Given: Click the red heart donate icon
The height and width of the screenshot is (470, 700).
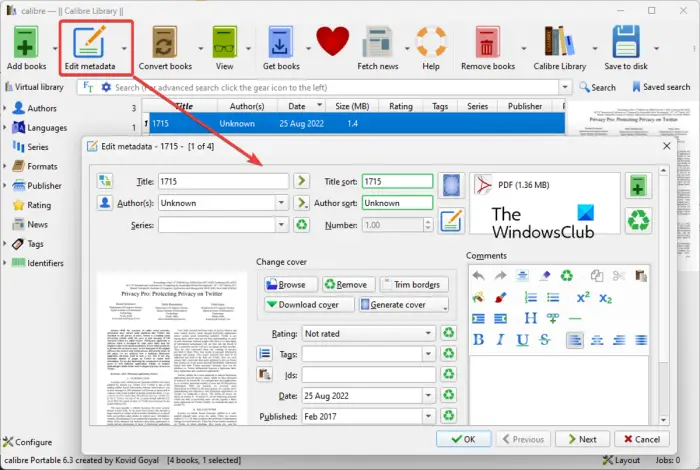Looking at the screenshot, I should [333, 41].
